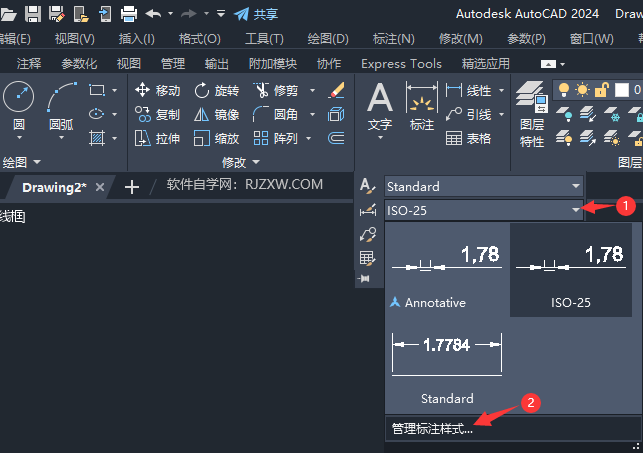Open the 参数(P) menu

(527, 39)
